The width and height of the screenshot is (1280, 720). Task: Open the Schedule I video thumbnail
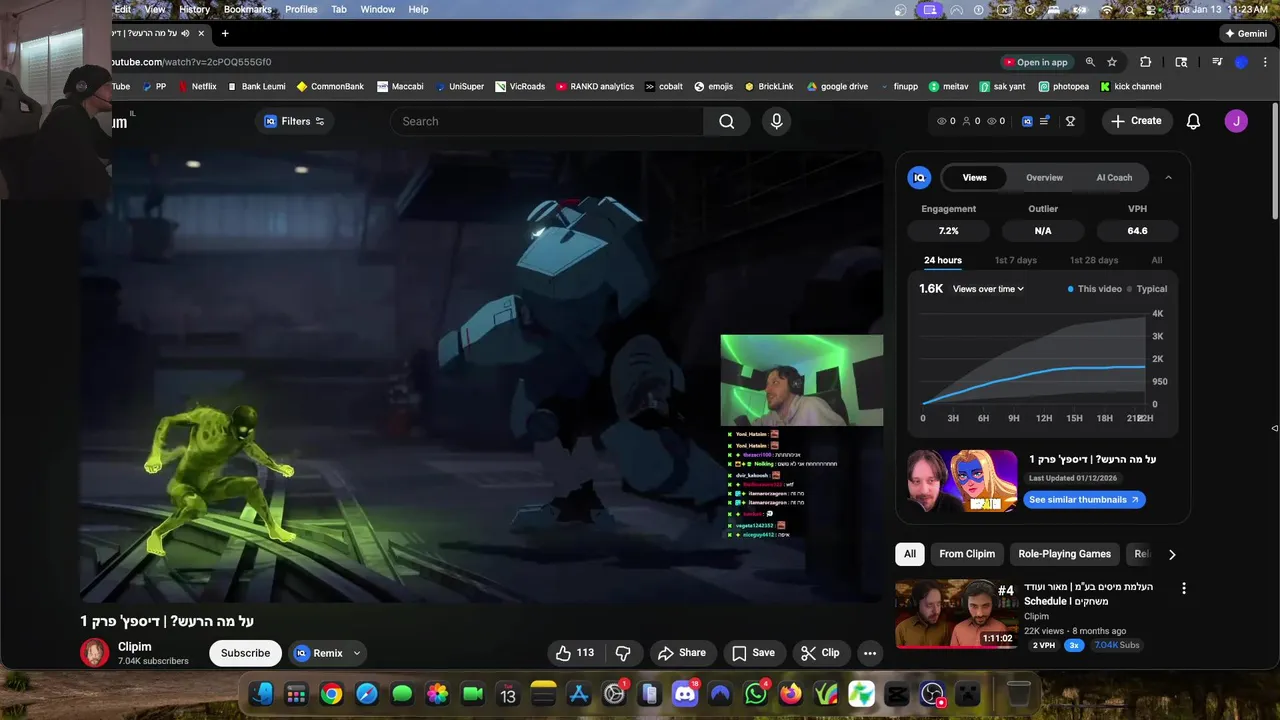pyautogui.click(x=957, y=614)
